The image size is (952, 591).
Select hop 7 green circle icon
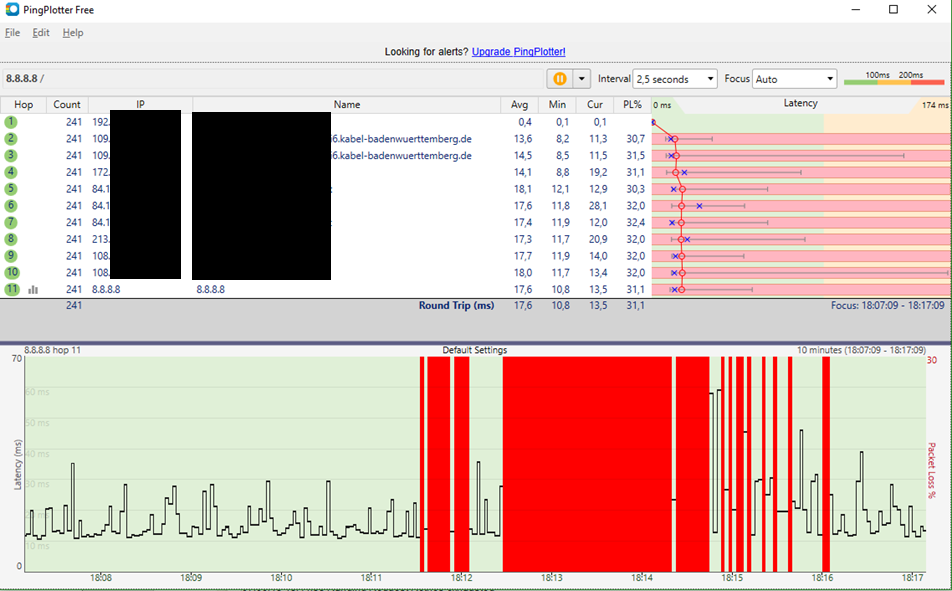11,222
